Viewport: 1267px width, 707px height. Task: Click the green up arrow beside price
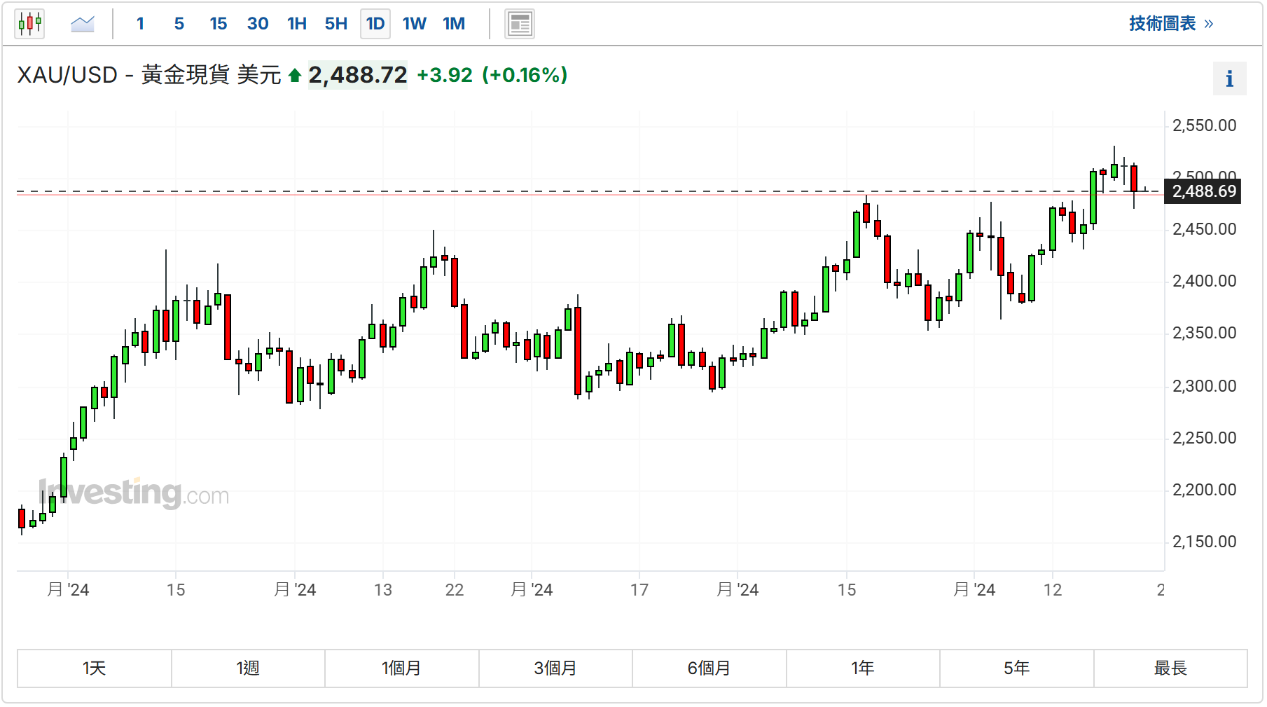294,75
